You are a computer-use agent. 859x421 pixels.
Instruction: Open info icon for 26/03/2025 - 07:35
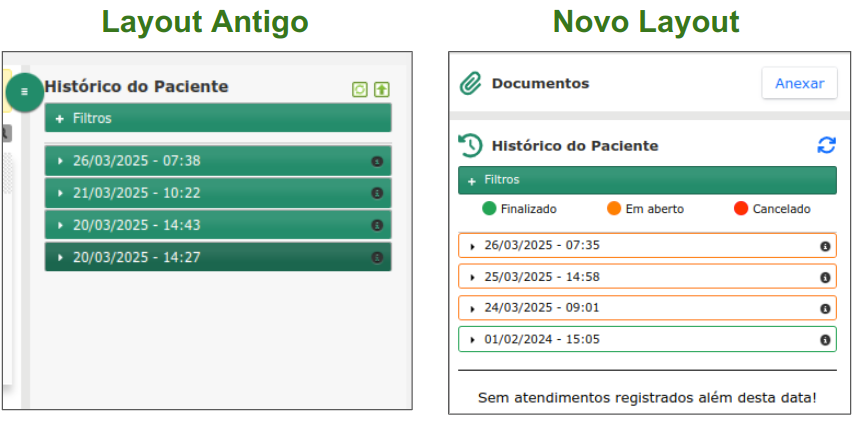825,247
